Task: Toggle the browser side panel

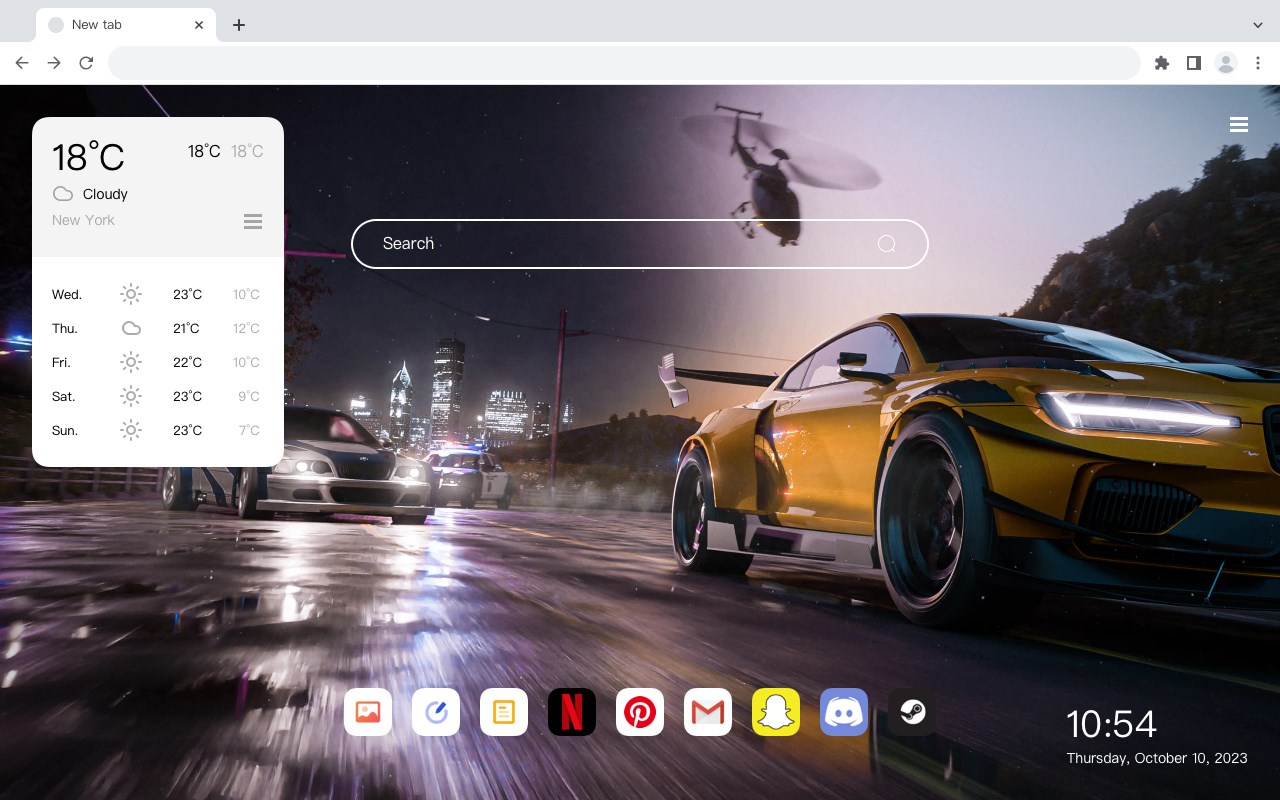Action: point(1193,63)
